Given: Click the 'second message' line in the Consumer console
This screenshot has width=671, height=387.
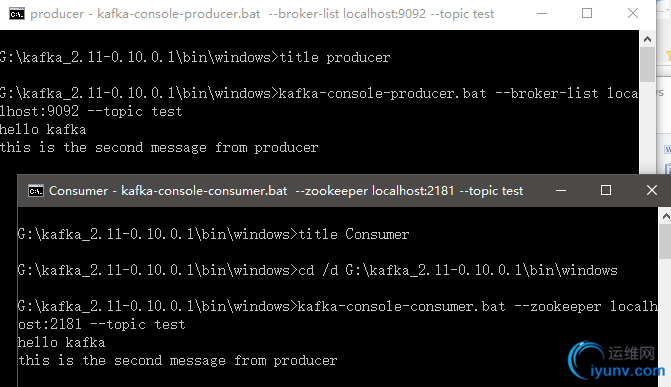Looking at the screenshot, I should [x=178, y=360].
